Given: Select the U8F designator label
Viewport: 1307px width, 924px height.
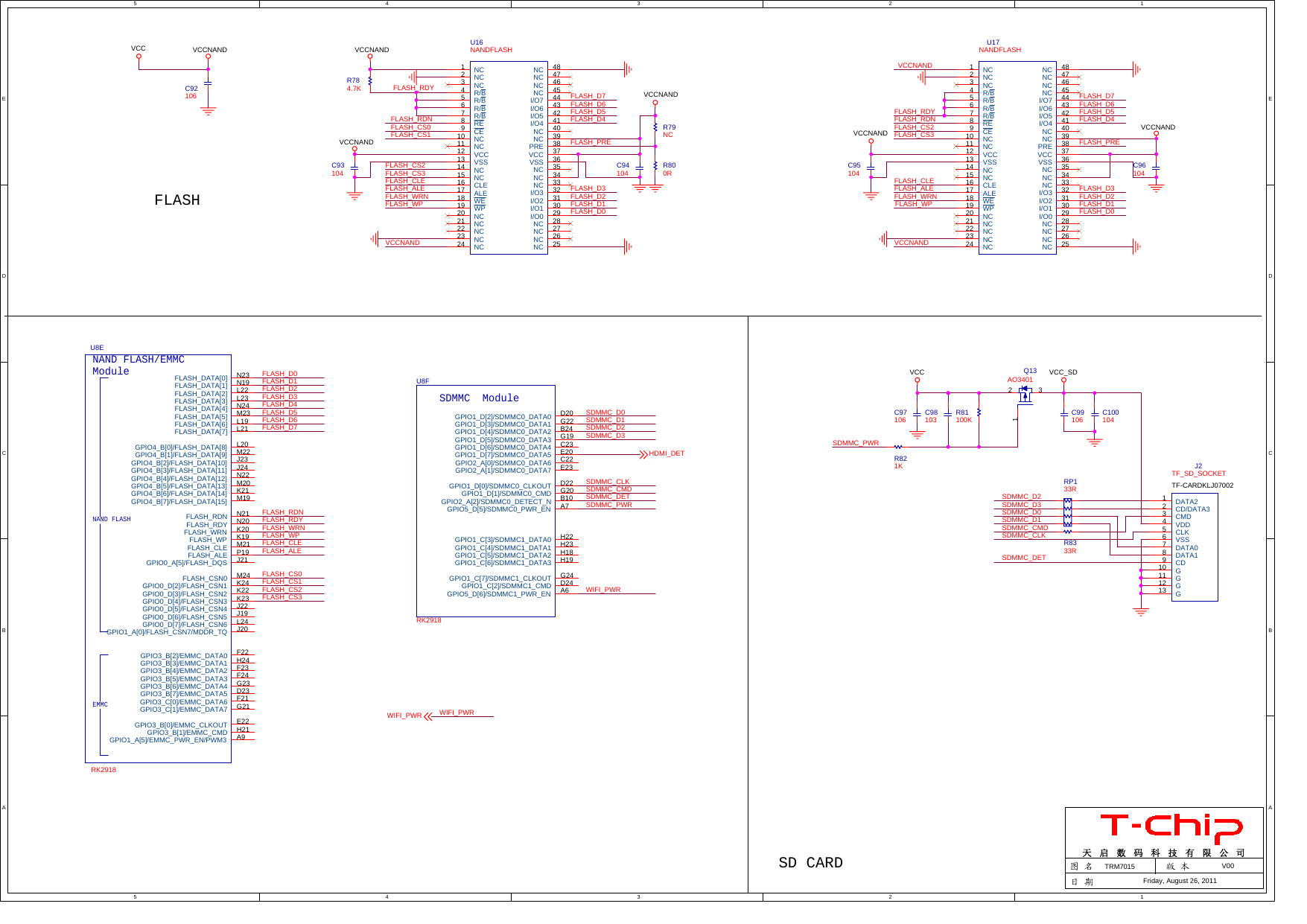Looking at the screenshot, I should [x=423, y=381].
